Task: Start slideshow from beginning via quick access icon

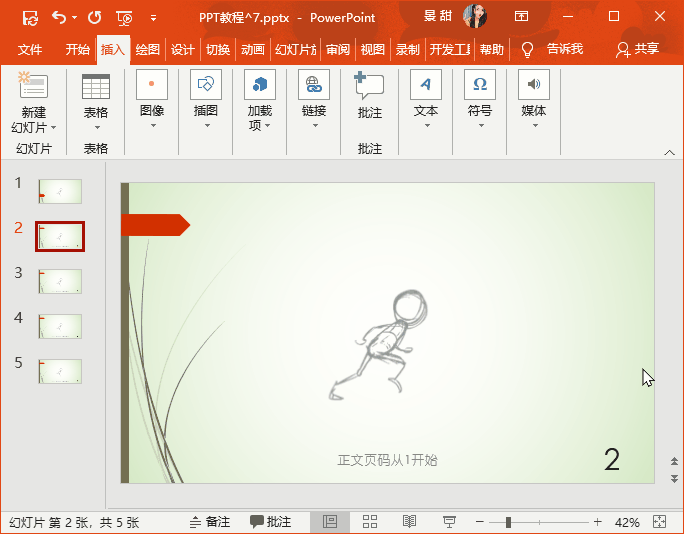Action: tap(124, 18)
